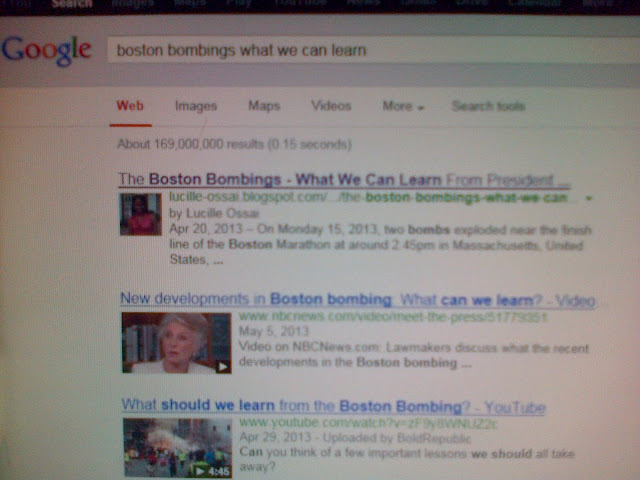Click the 'by Lucille Ossai' author link
The image size is (640, 480).
(x=214, y=213)
